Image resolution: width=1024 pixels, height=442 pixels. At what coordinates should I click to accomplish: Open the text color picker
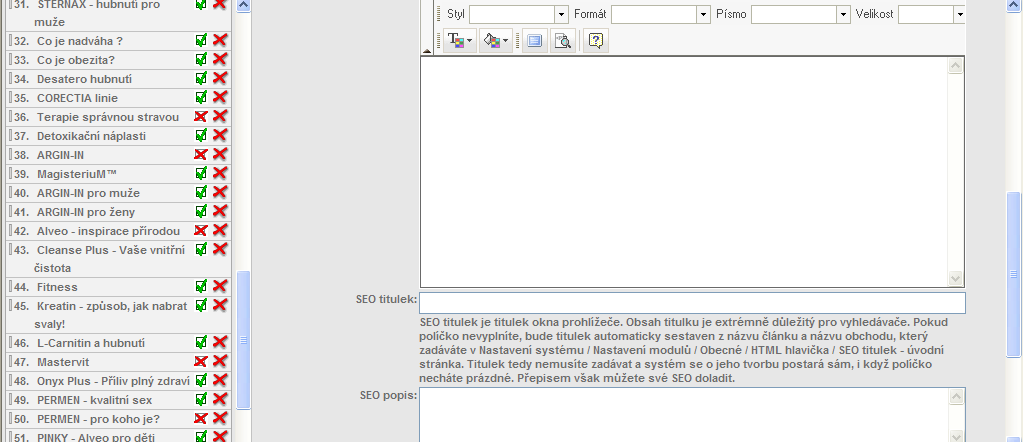(460, 40)
